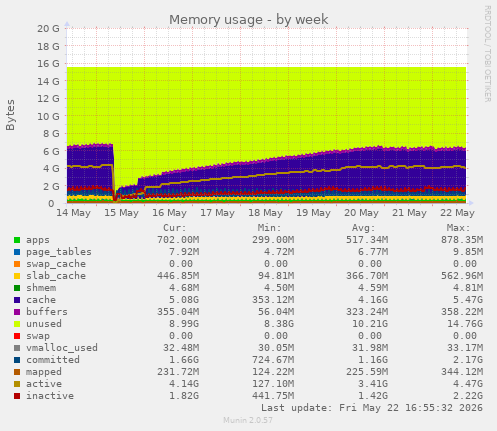Click the lime unused area in graph
Image resolution: width=497 pixels, height=431 pixels.
[x=267, y=107]
